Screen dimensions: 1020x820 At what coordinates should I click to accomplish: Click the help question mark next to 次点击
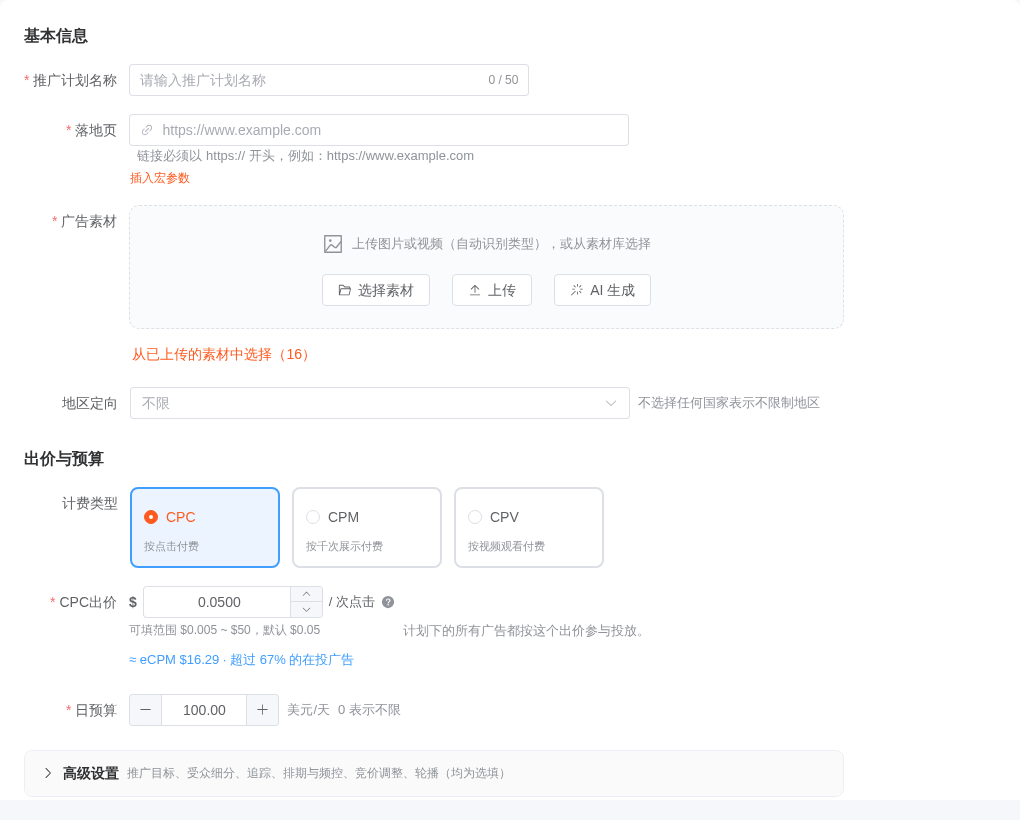[388, 602]
